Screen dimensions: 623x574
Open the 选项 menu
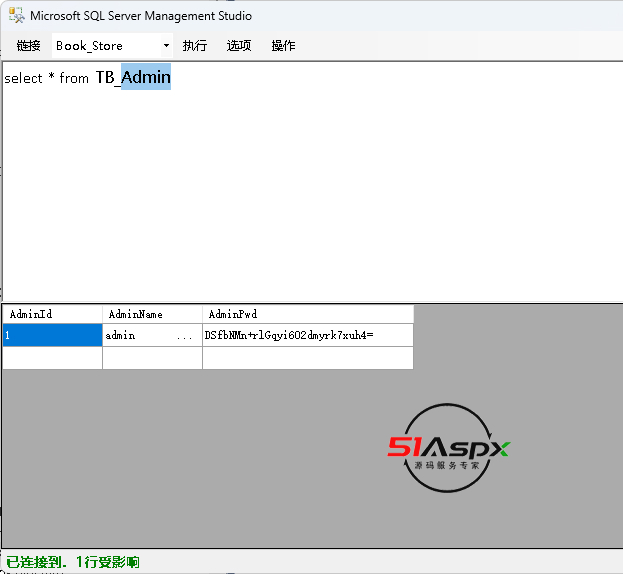239,46
